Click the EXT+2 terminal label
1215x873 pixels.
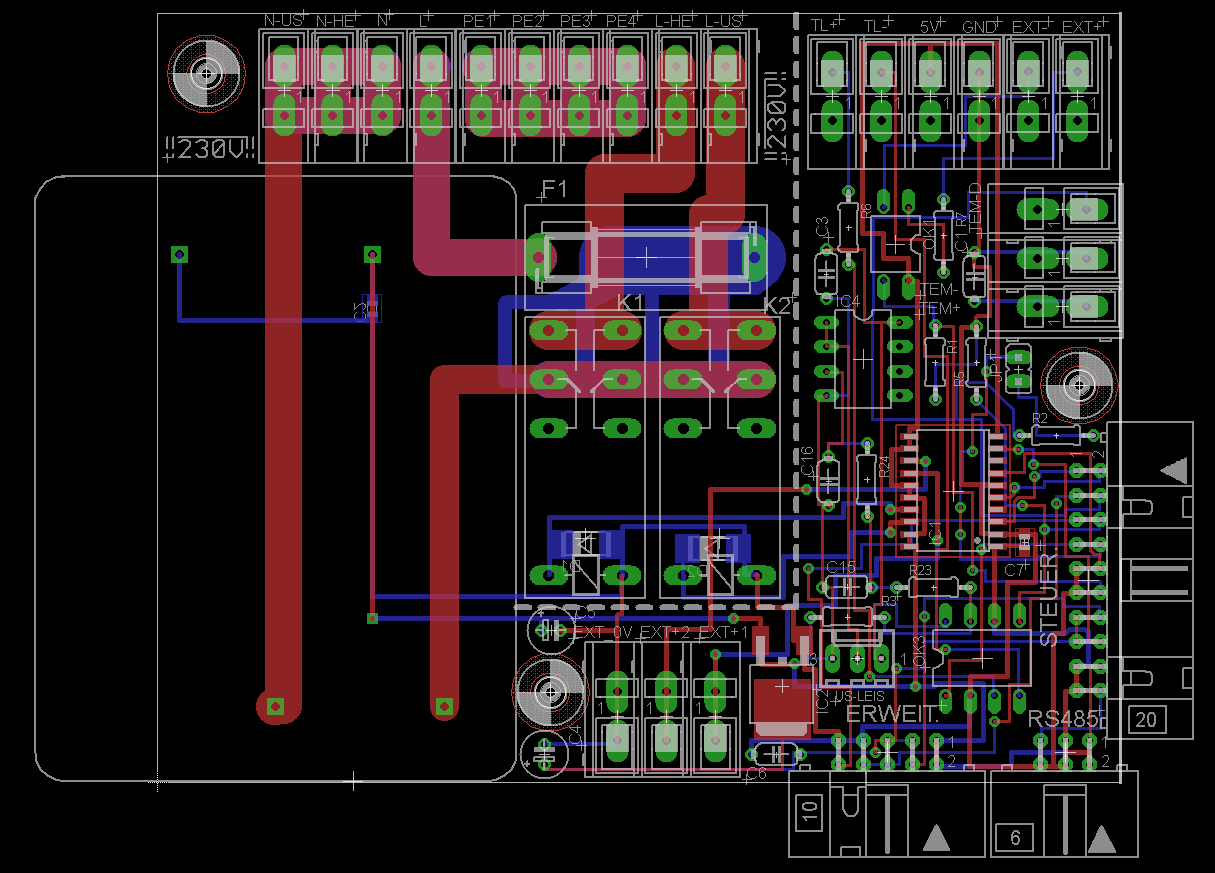(x=664, y=632)
